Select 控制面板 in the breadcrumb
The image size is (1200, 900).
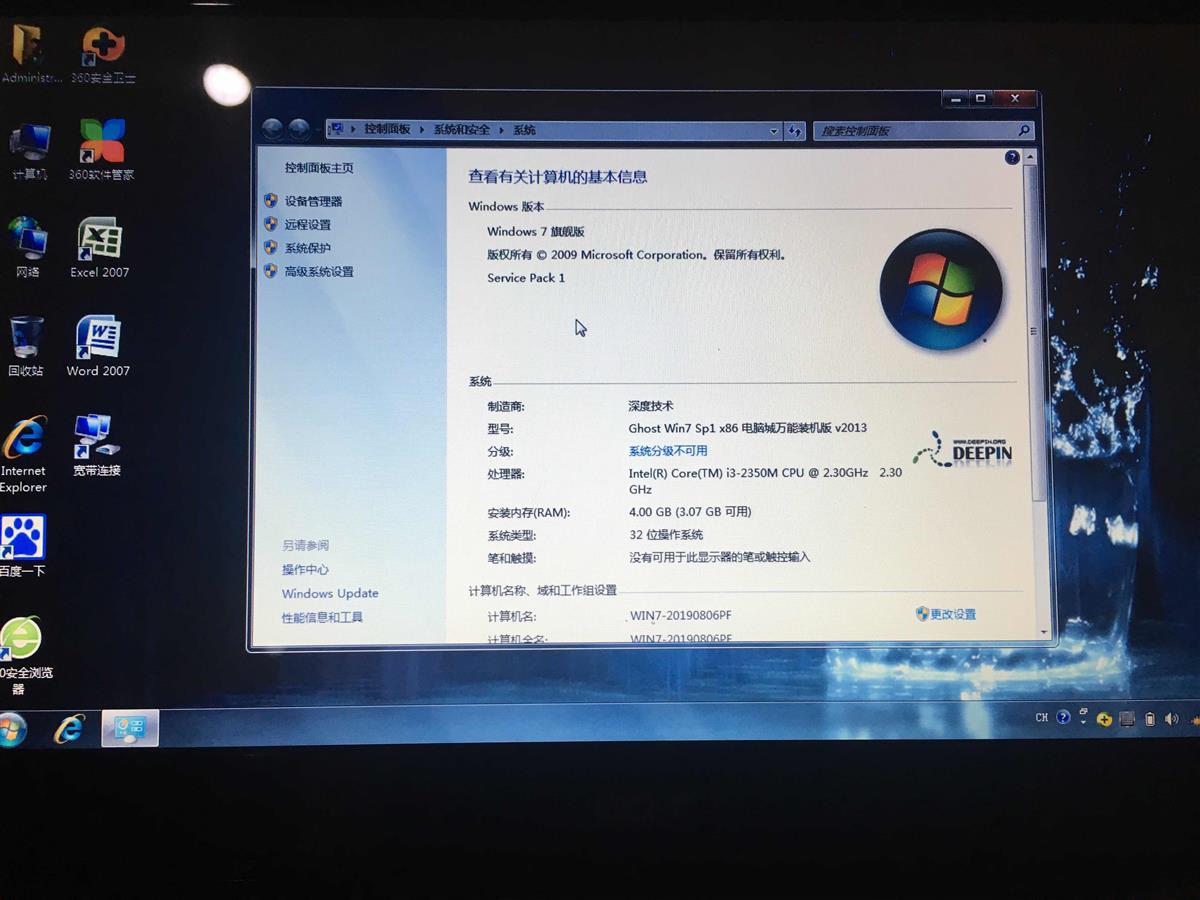(x=387, y=130)
